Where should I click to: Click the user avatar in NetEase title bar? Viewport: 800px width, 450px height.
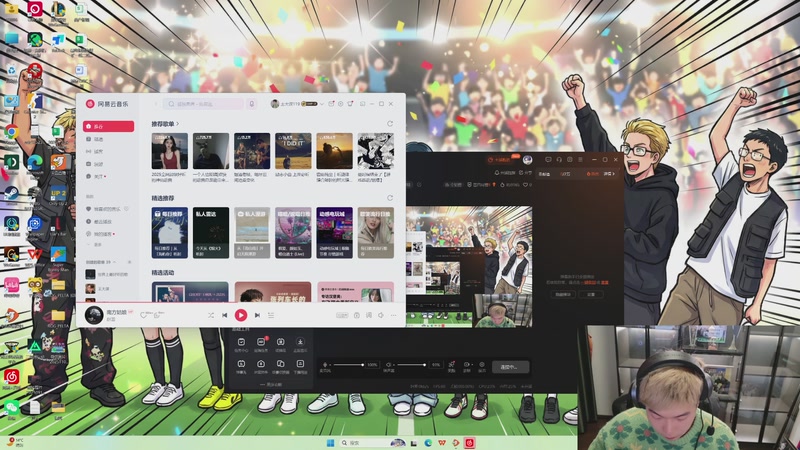tap(274, 104)
